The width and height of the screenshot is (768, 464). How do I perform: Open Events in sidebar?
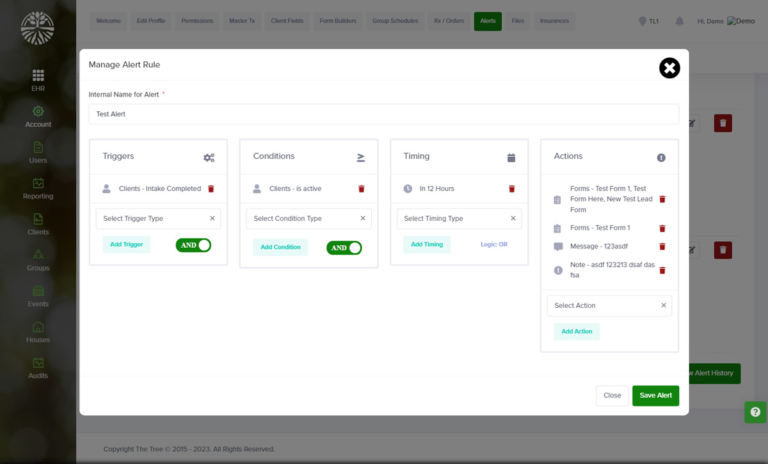[x=38, y=296]
